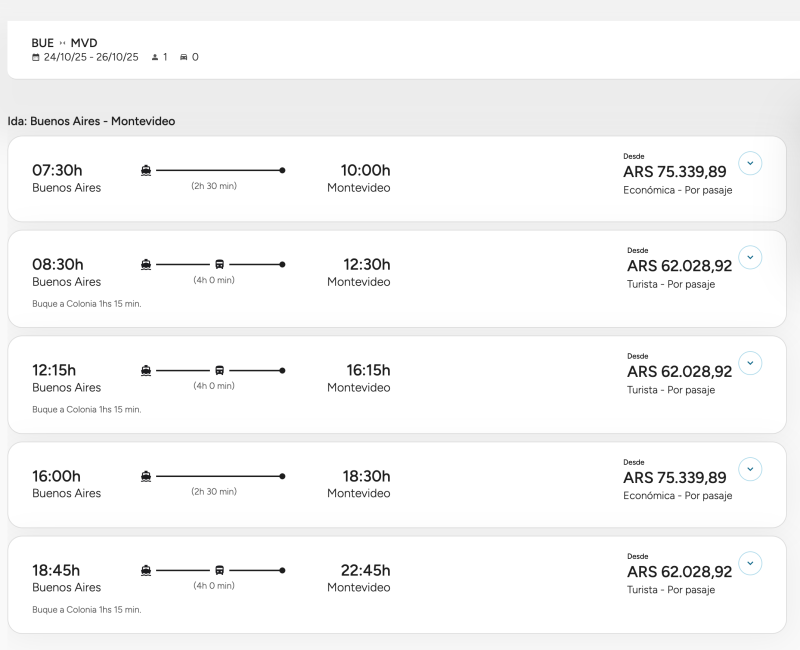Click the bus icon on the 08:30h trip
The height and width of the screenshot is (650, 800).
click(x=220, y=264)
